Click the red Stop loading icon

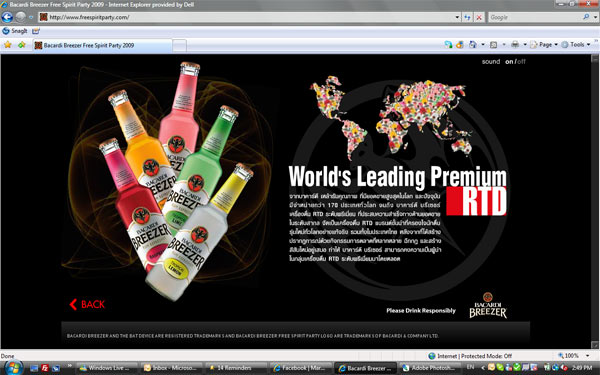click(x=479, y=17)
